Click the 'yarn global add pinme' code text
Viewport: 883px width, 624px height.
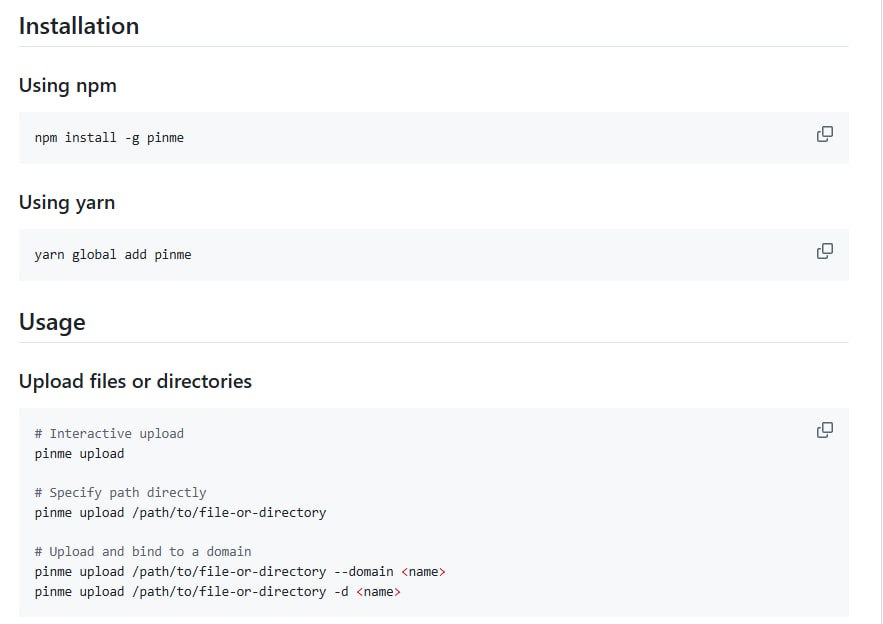tap(113, 255)
